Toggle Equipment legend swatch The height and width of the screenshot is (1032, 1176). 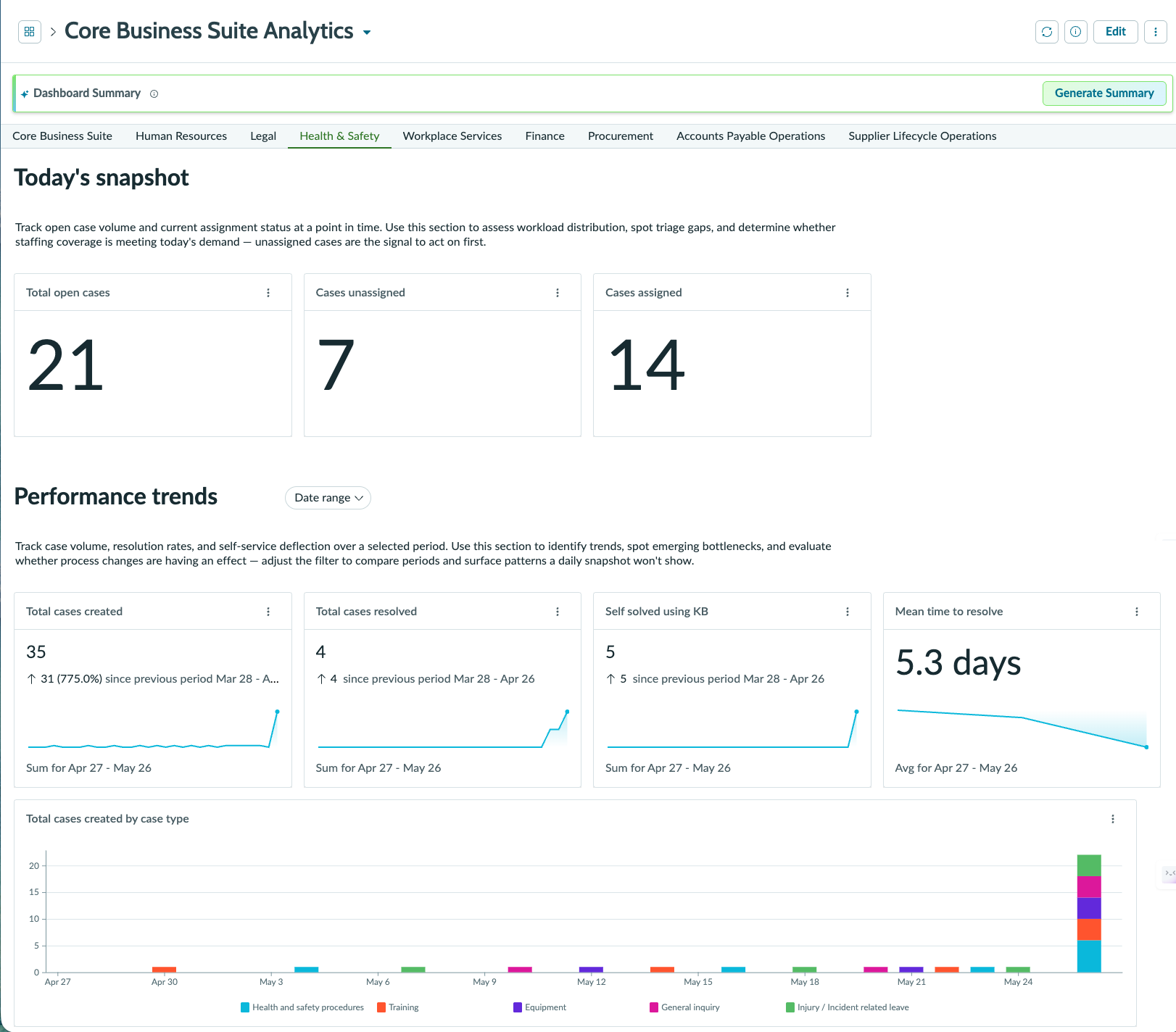tap(518, 1007)
